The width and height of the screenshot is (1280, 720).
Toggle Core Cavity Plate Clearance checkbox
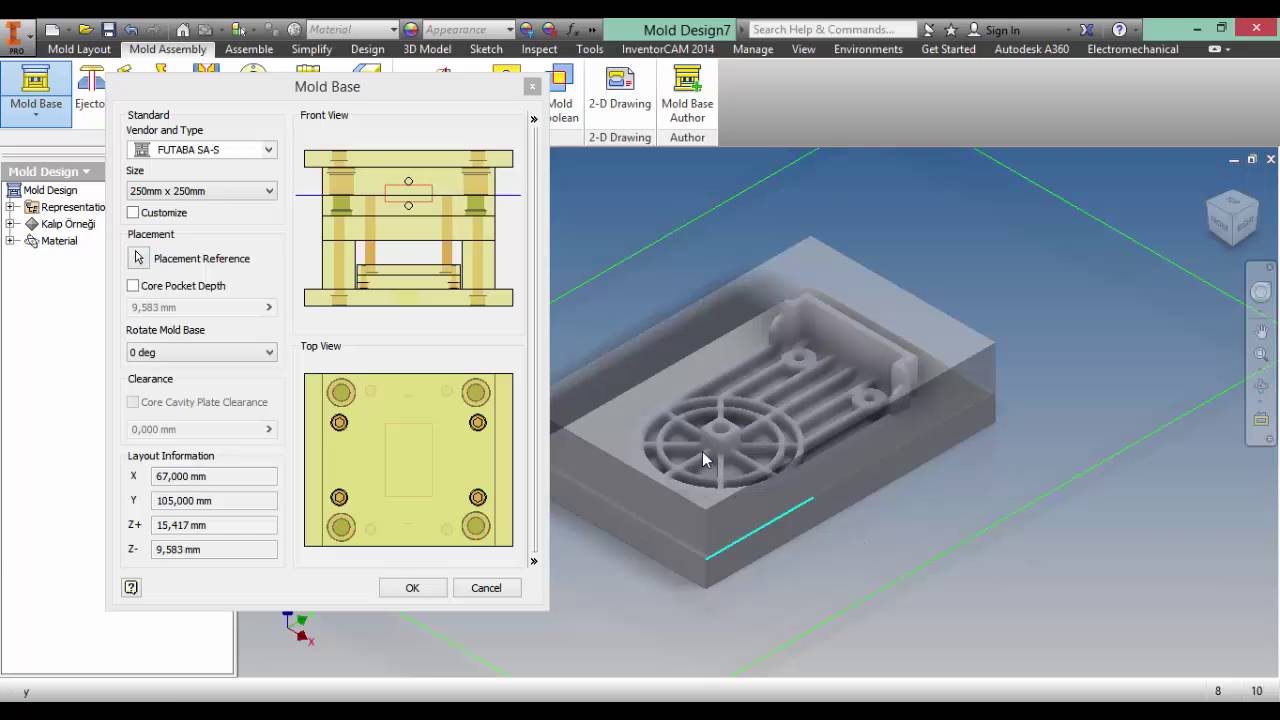133,402
